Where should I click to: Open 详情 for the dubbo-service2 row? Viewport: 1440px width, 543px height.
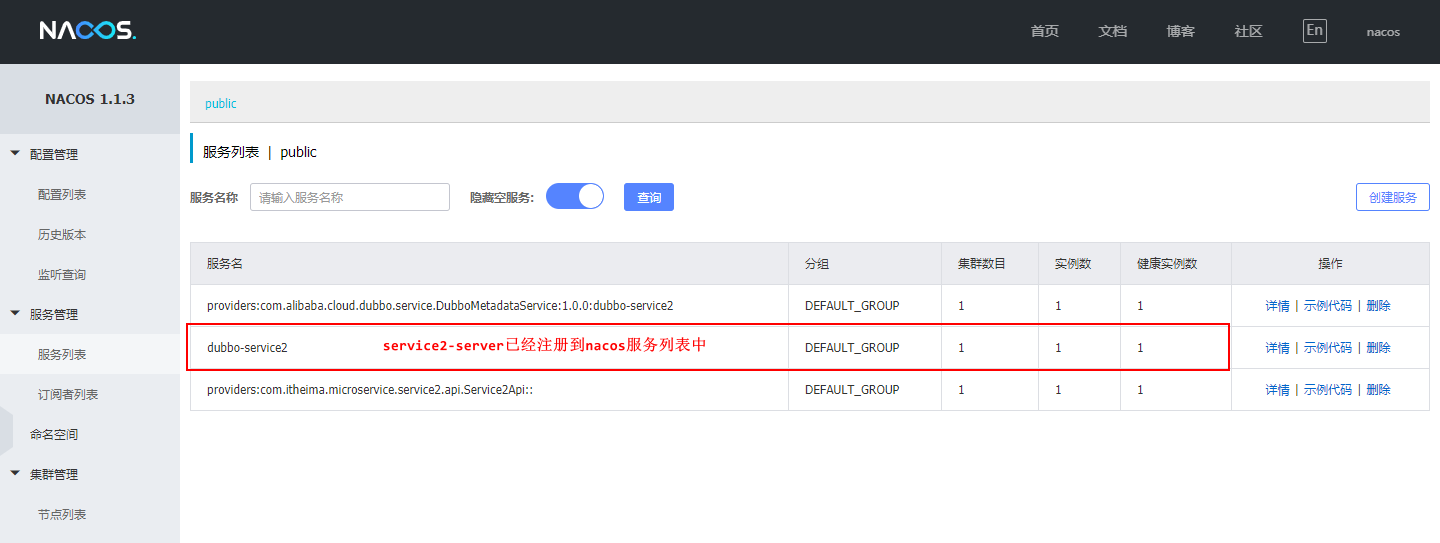pyautogui.click(x=1277, y=348)
